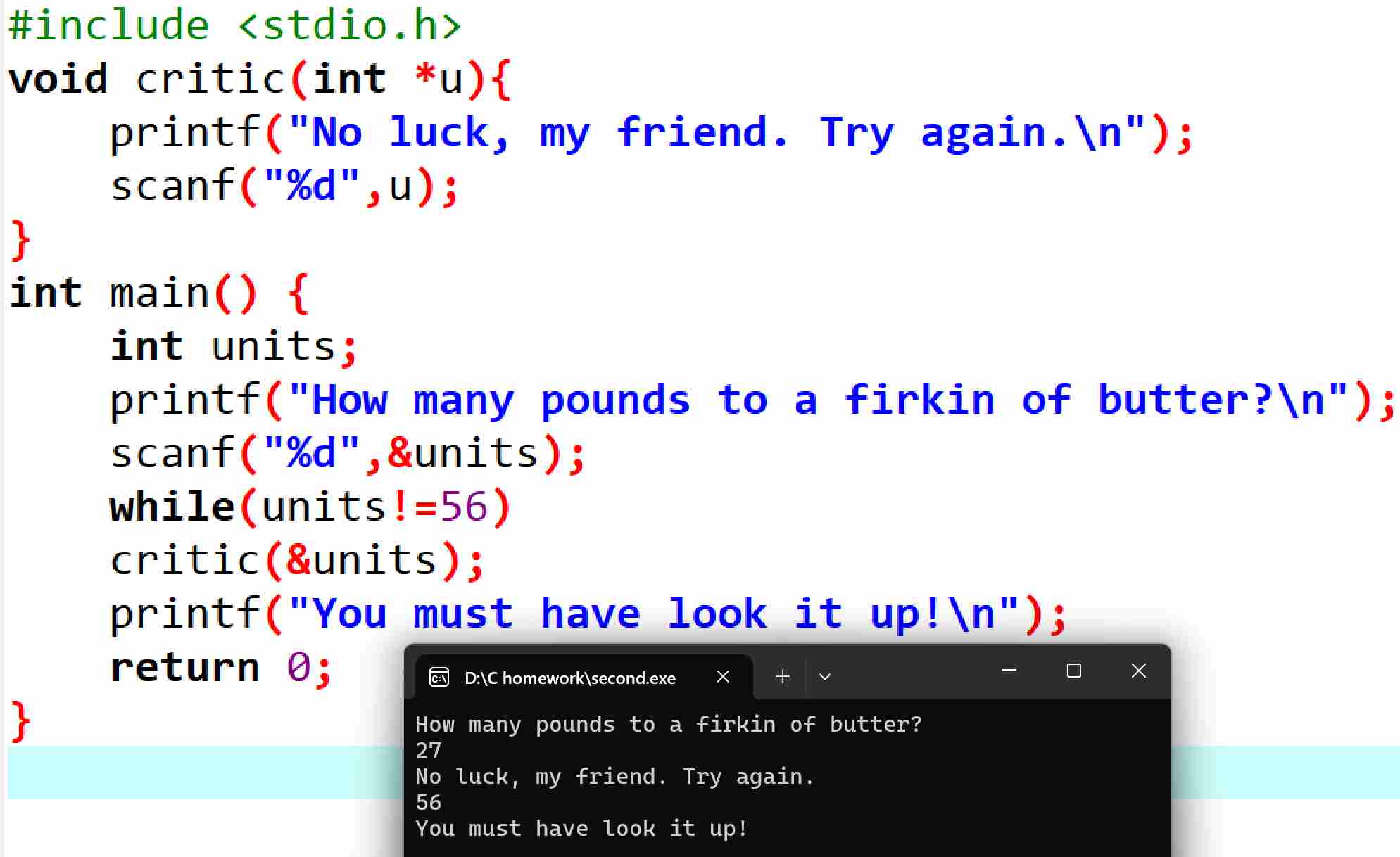Select the D:\C homework\second.exe tab
Image resolution: width=1400 pixels, height=857 pixels.
[569, 678]
